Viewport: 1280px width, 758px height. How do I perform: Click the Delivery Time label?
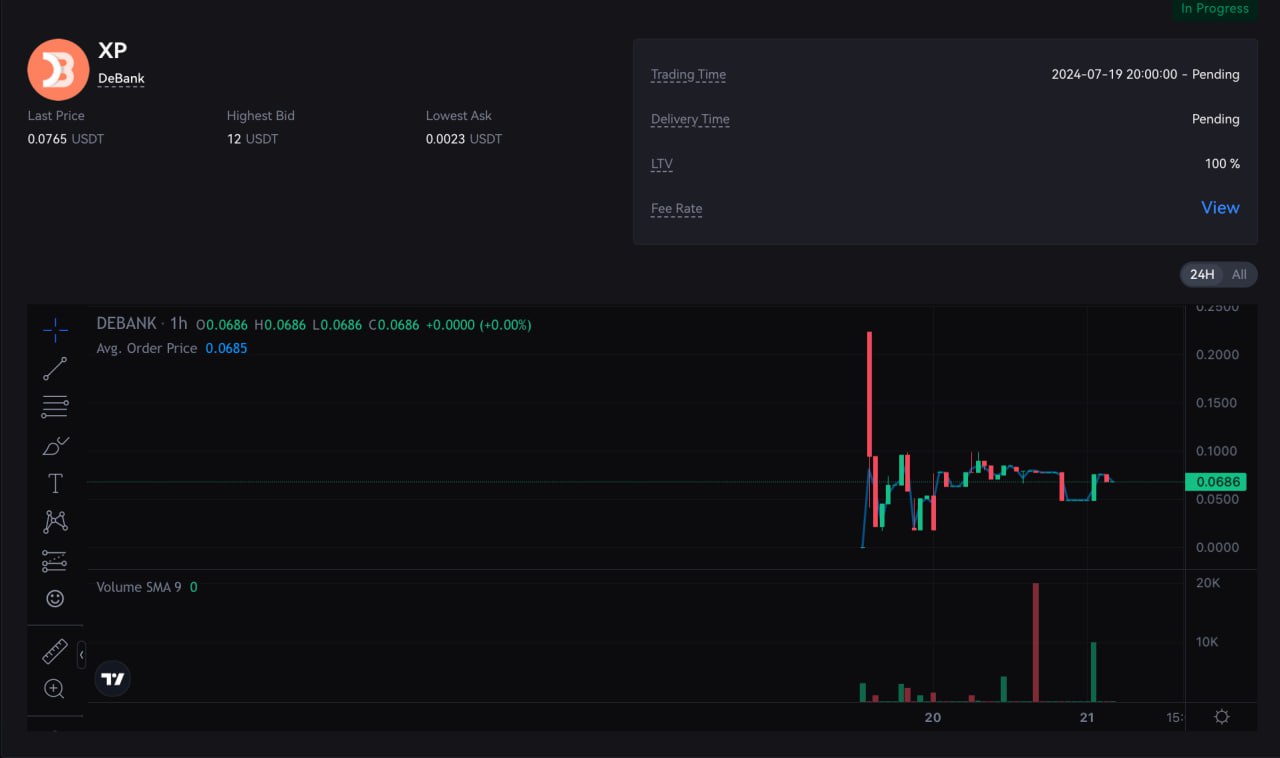point(690,119)
